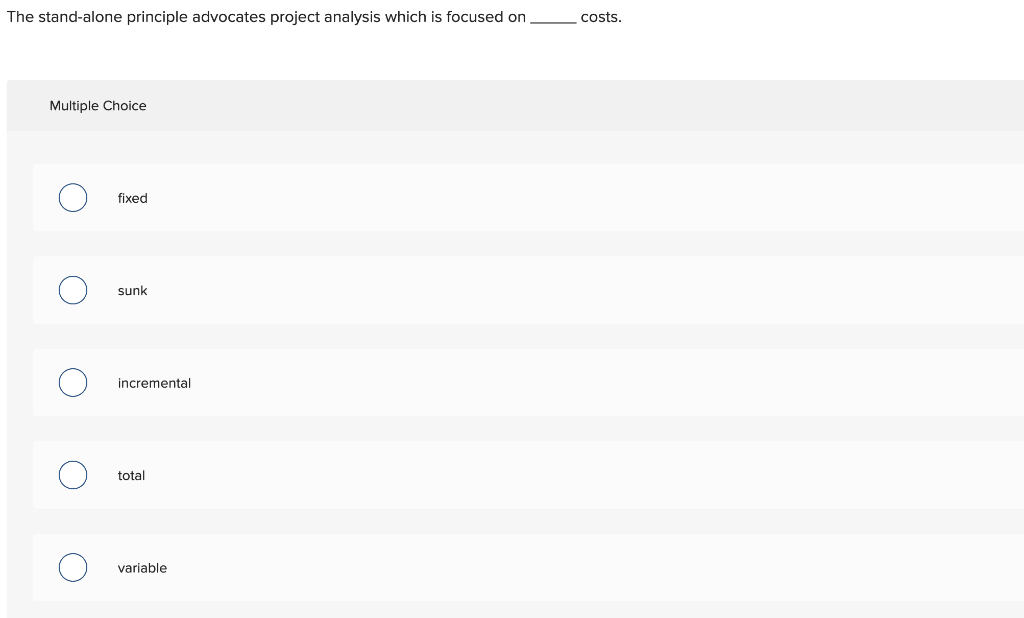Click the word costs in the question
The image size is (1024, 618).
[x=600, y=16]
